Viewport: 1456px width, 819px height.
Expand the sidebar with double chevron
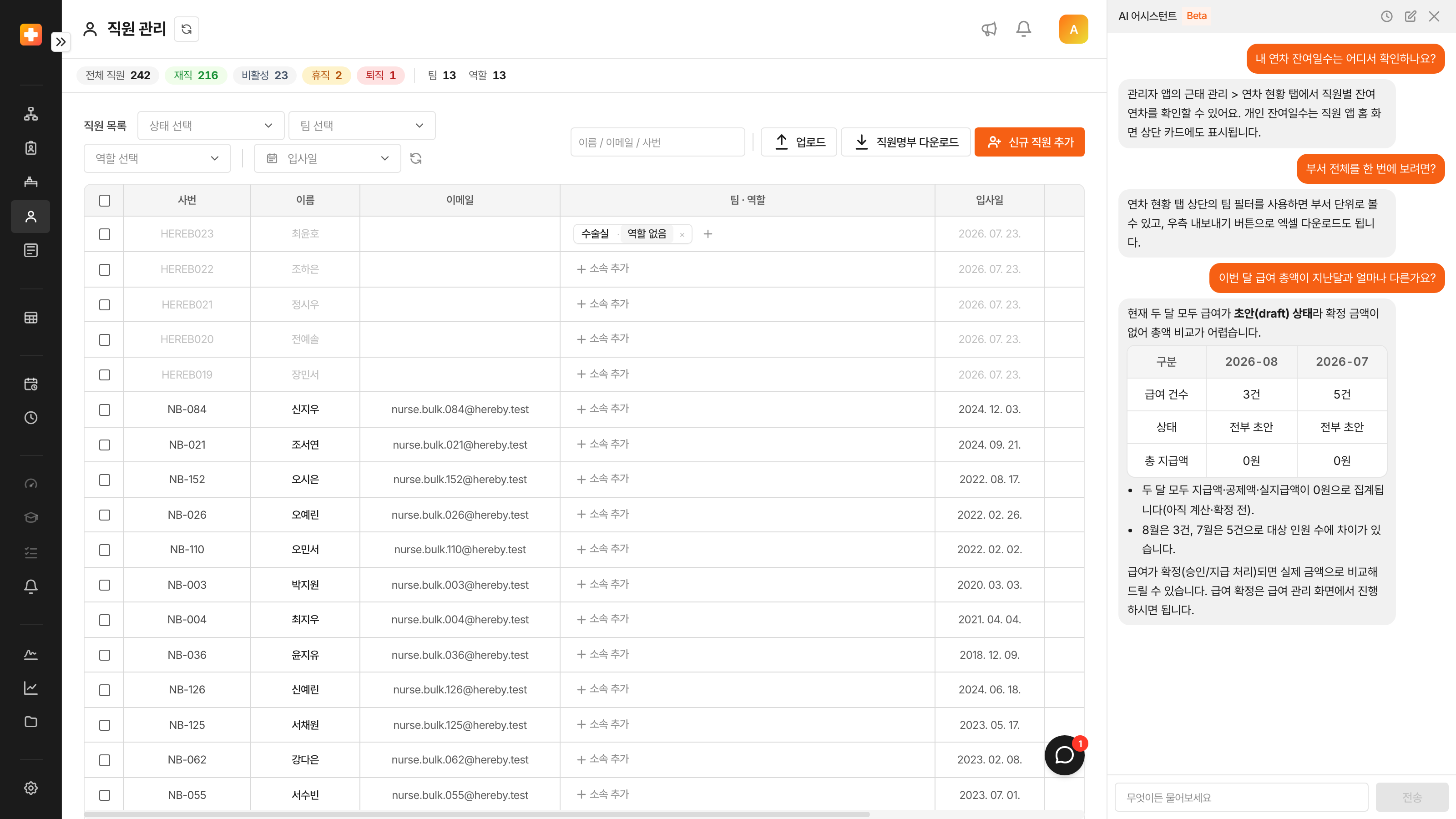pyautogui.click(x=61, y=42)
